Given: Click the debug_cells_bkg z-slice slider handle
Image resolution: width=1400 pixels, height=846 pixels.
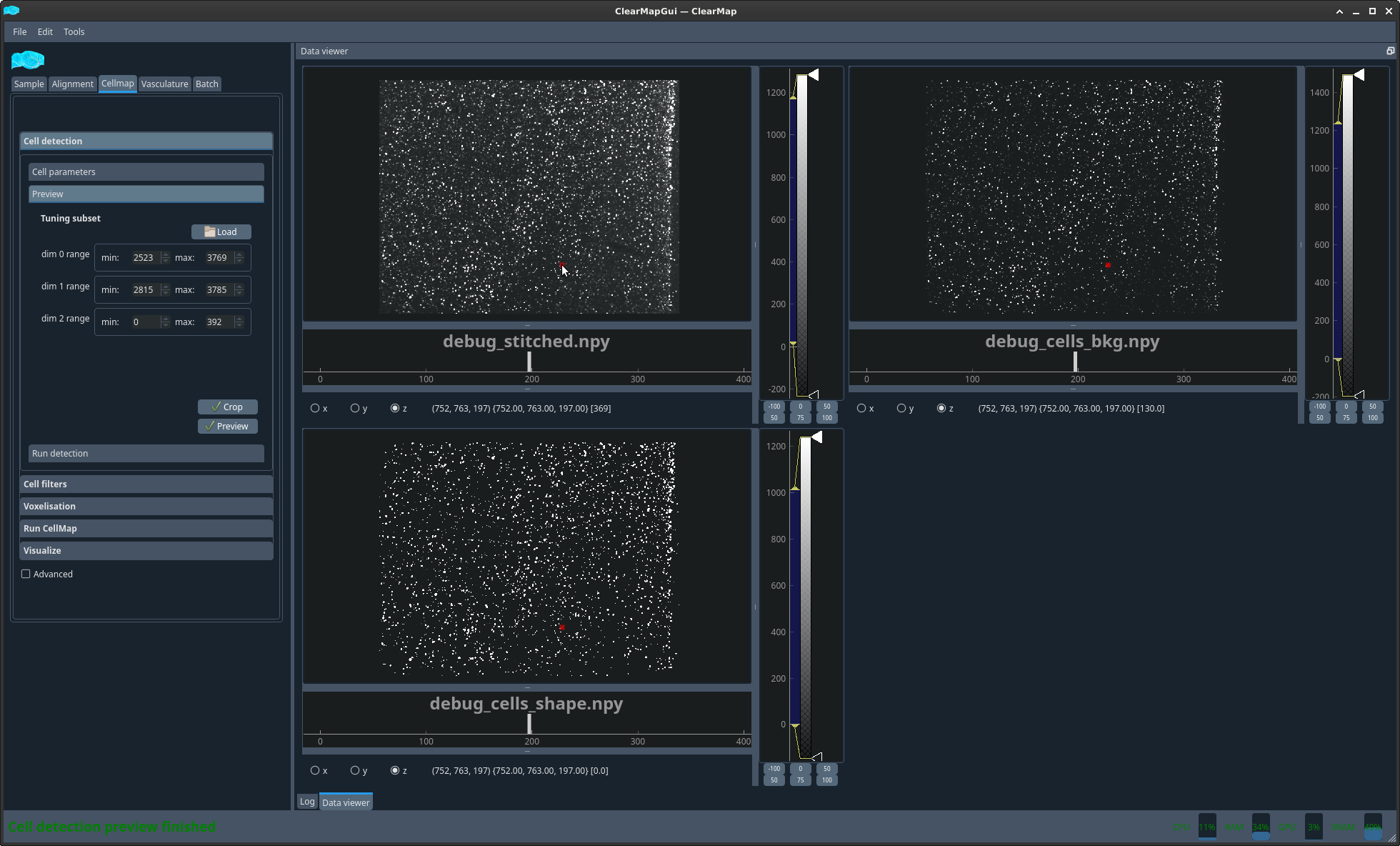Looking at the screenshot, I should (x=1075, y=362).
